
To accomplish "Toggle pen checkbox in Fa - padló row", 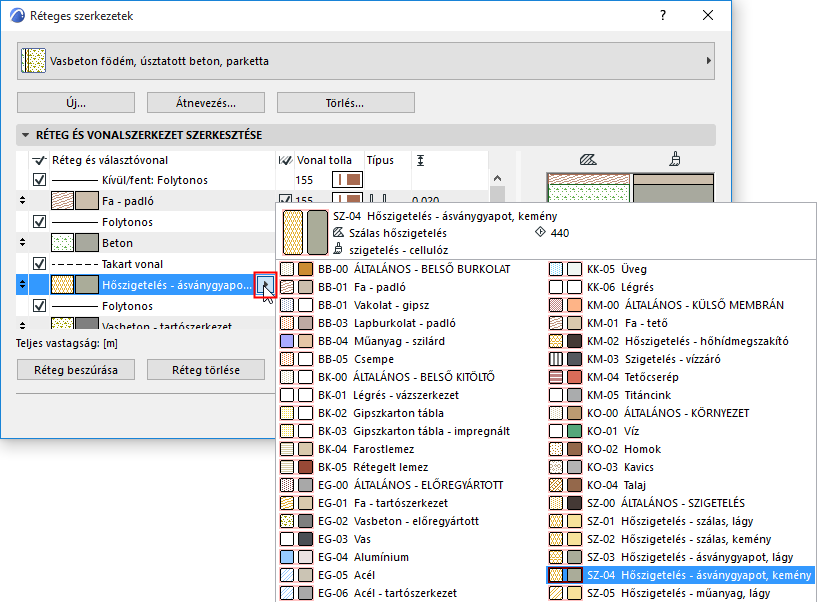I will (x=285, y=199).
